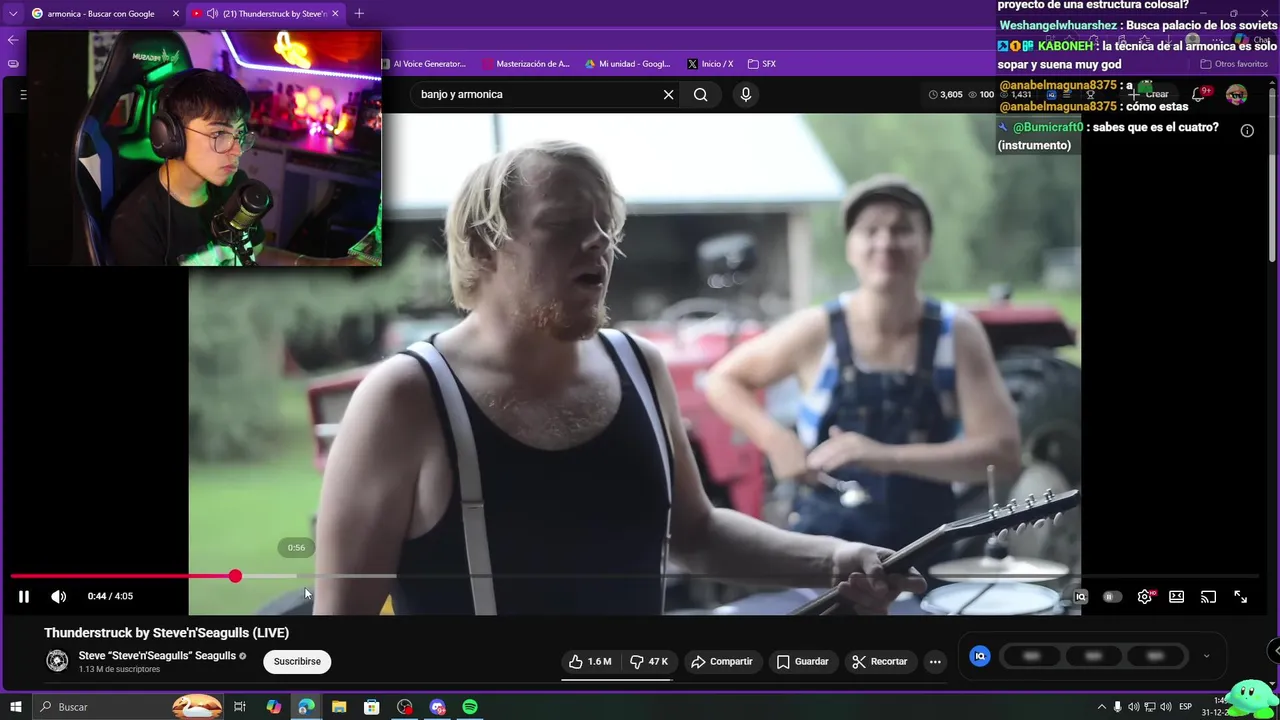Viewport: 1280px width, 720px height.
Task: Click the taskbar Buscar search box
Action: pyautogui.click(x=128, y=707)
